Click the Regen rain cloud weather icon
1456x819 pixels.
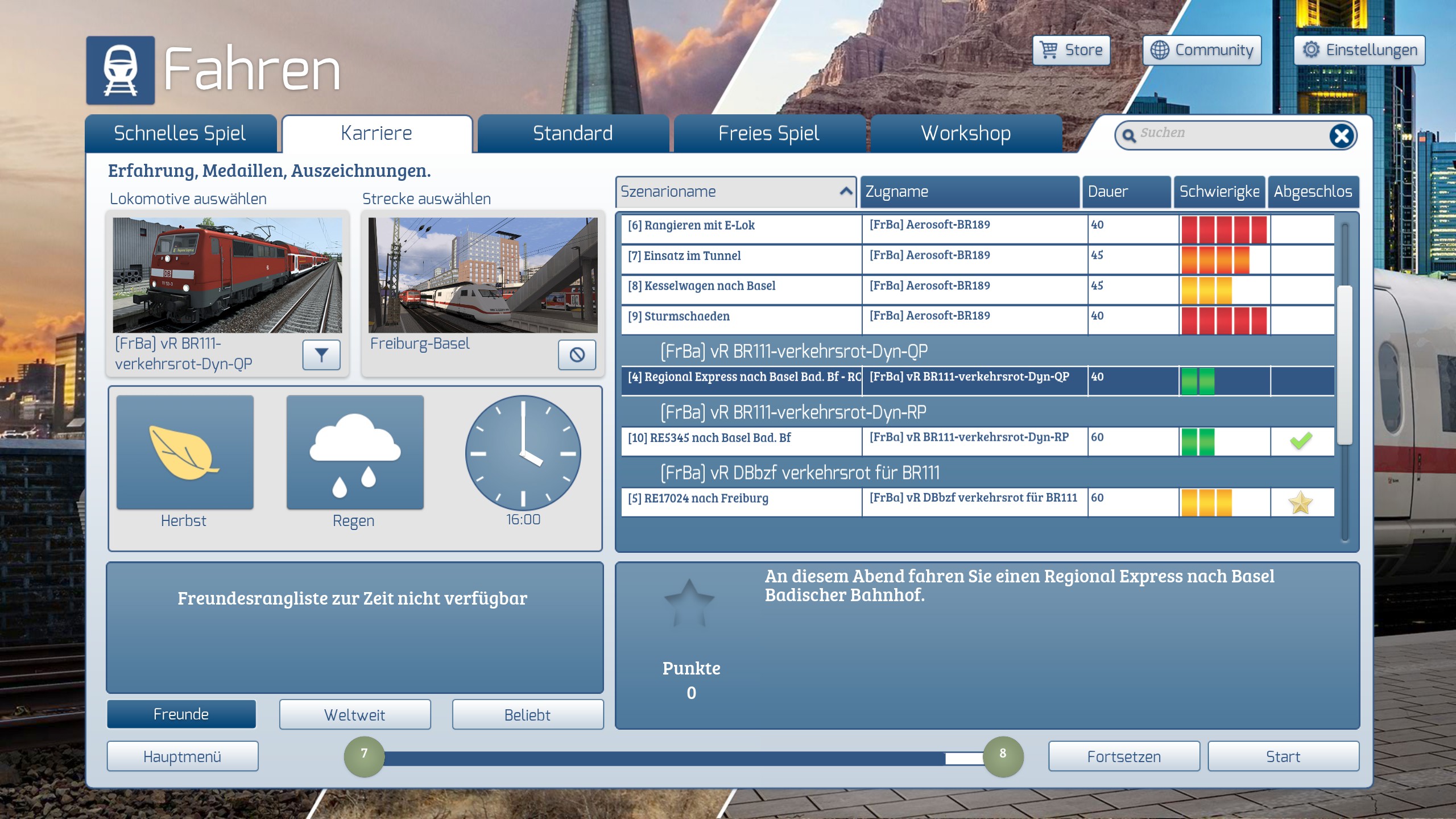tap(355, 453)
